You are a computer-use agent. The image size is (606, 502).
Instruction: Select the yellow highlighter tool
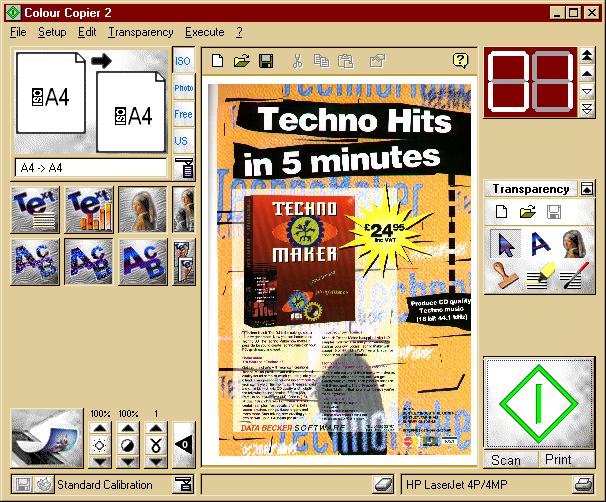(540, 276)
